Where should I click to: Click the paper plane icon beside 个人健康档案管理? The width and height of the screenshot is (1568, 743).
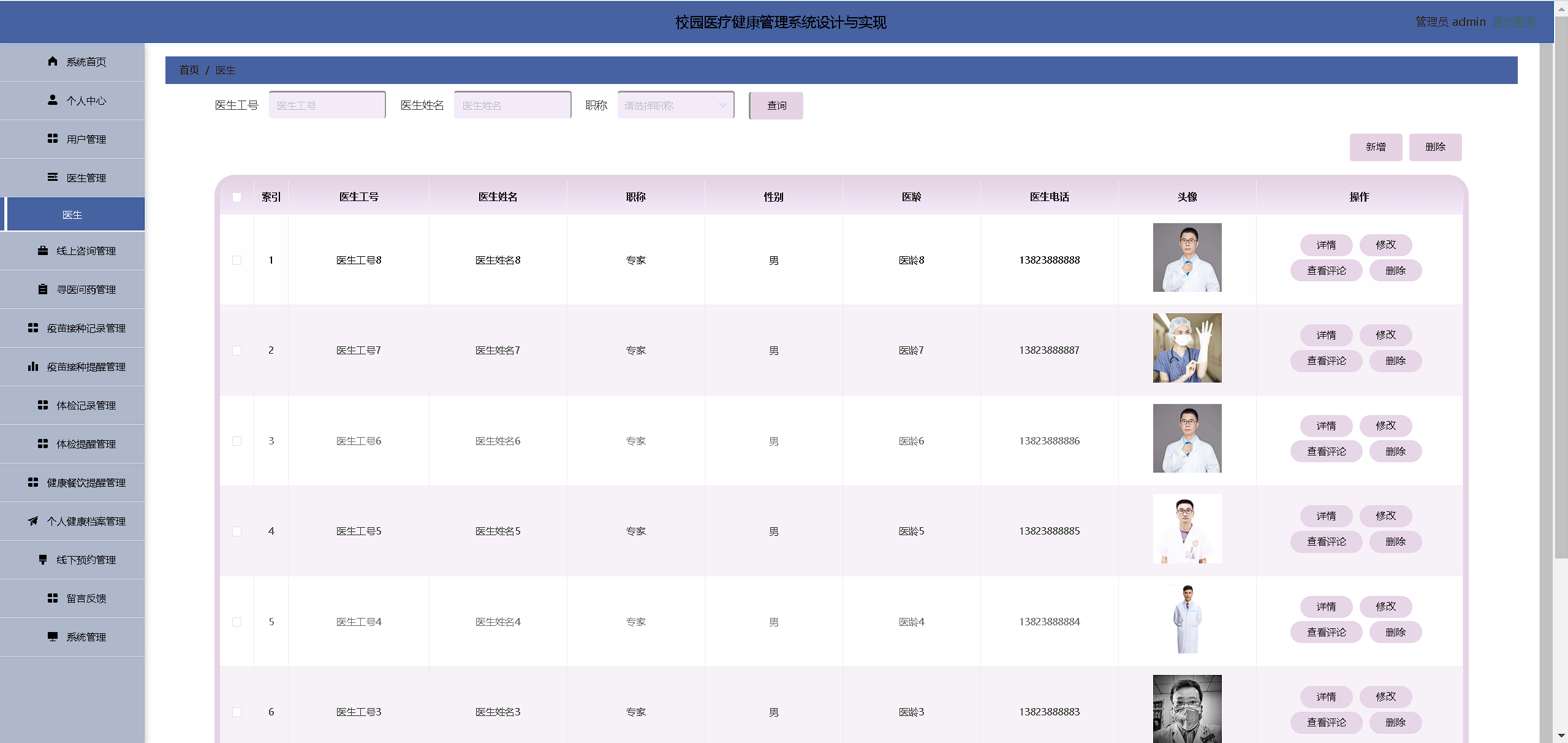point(33,521)
